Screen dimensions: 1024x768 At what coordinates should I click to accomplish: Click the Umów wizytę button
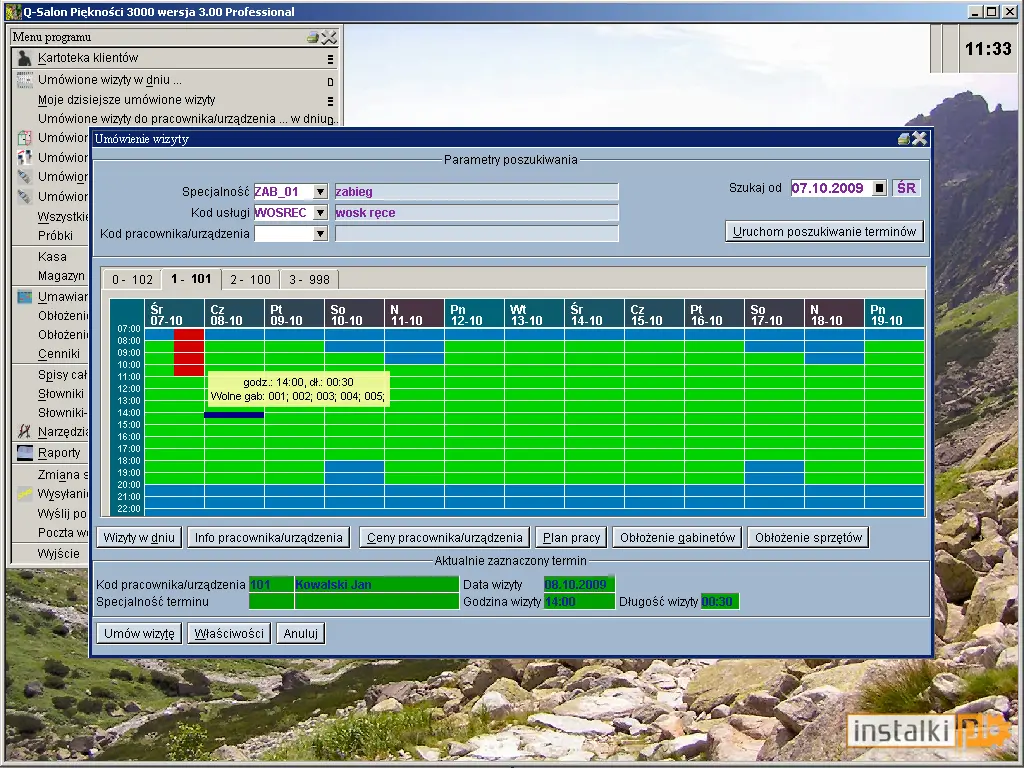[139, 633]
